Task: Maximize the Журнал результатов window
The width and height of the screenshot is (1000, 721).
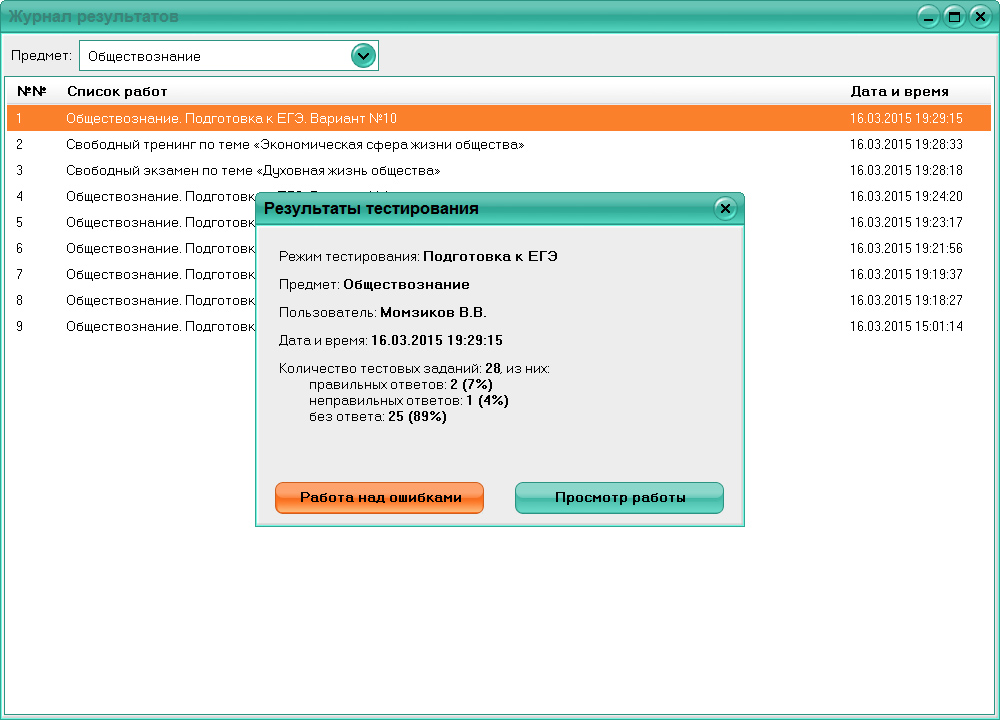Action: coord(953,15)
